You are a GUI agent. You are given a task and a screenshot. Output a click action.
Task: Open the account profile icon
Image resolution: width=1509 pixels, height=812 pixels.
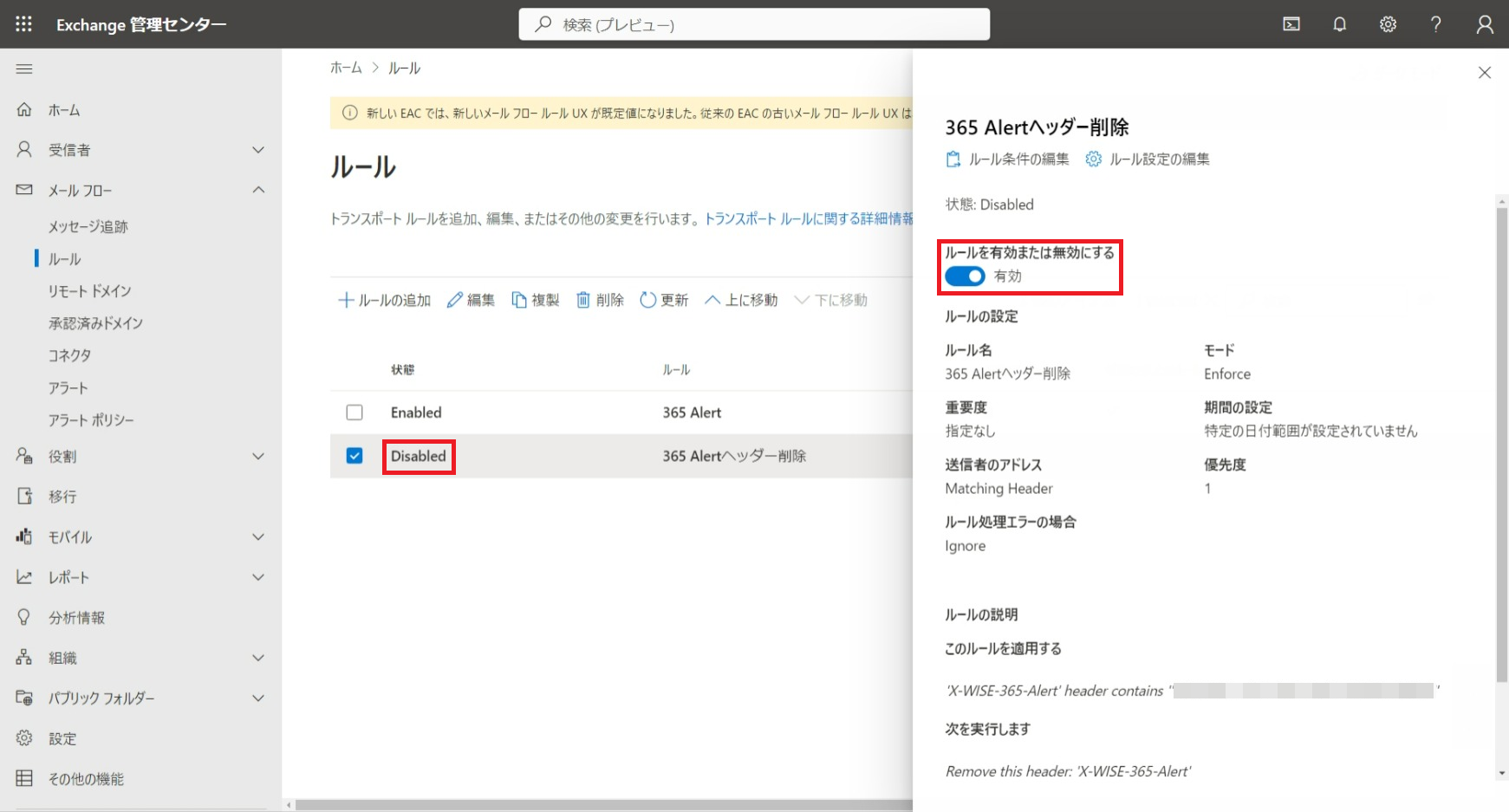1485,24
